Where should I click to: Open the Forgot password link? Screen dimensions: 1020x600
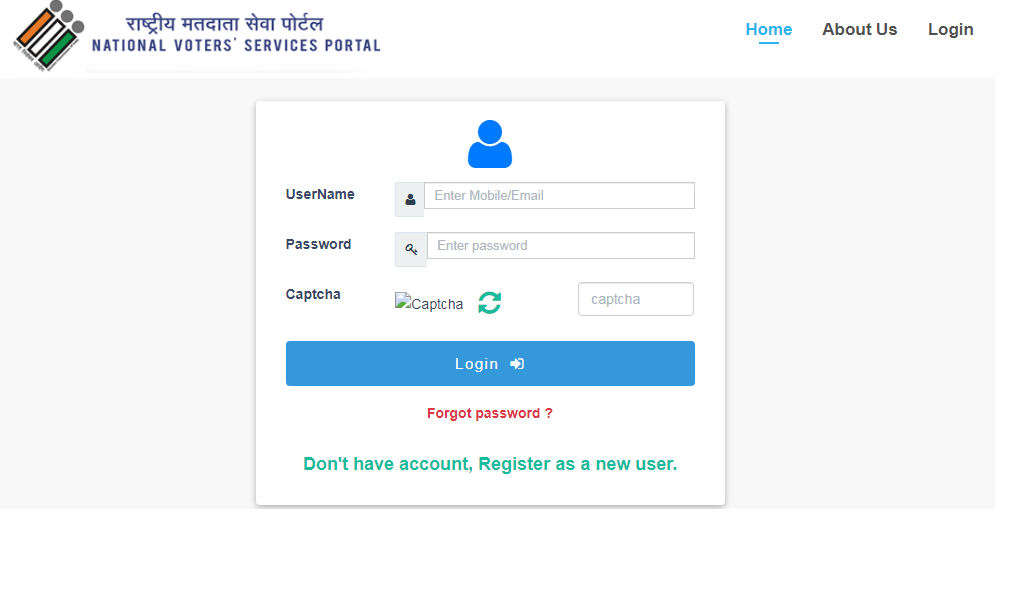(489, 412)
